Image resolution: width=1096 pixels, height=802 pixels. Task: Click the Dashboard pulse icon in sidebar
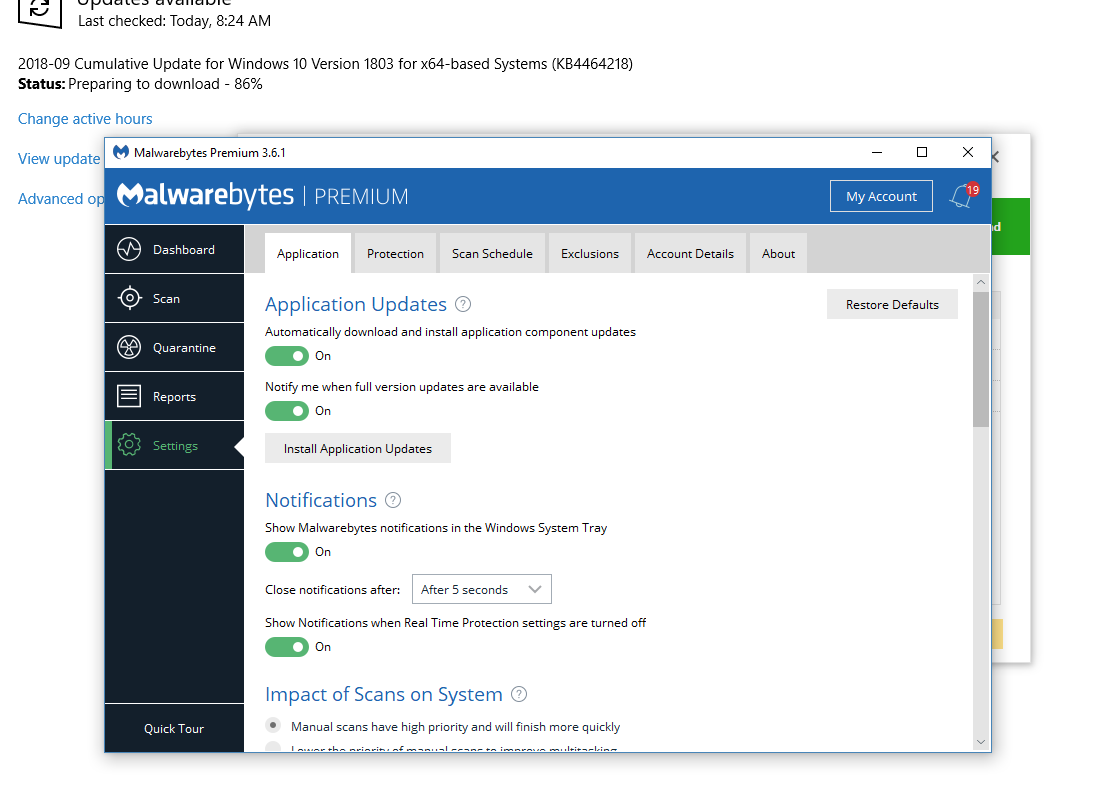coord(129,250)
